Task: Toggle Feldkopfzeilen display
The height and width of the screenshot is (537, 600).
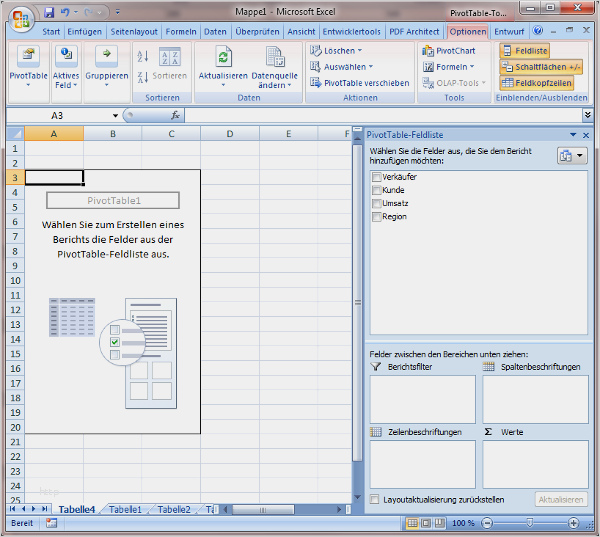Action: click(536, 83)
